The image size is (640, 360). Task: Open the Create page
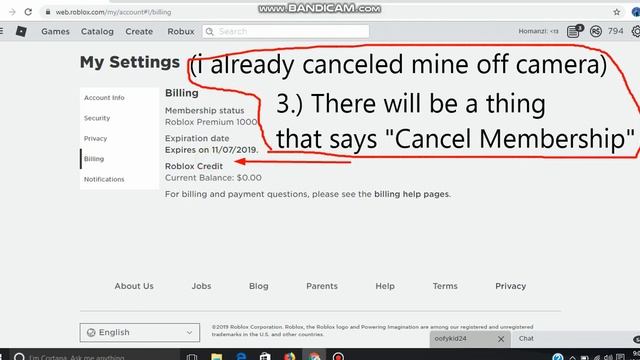pos(139,31)
